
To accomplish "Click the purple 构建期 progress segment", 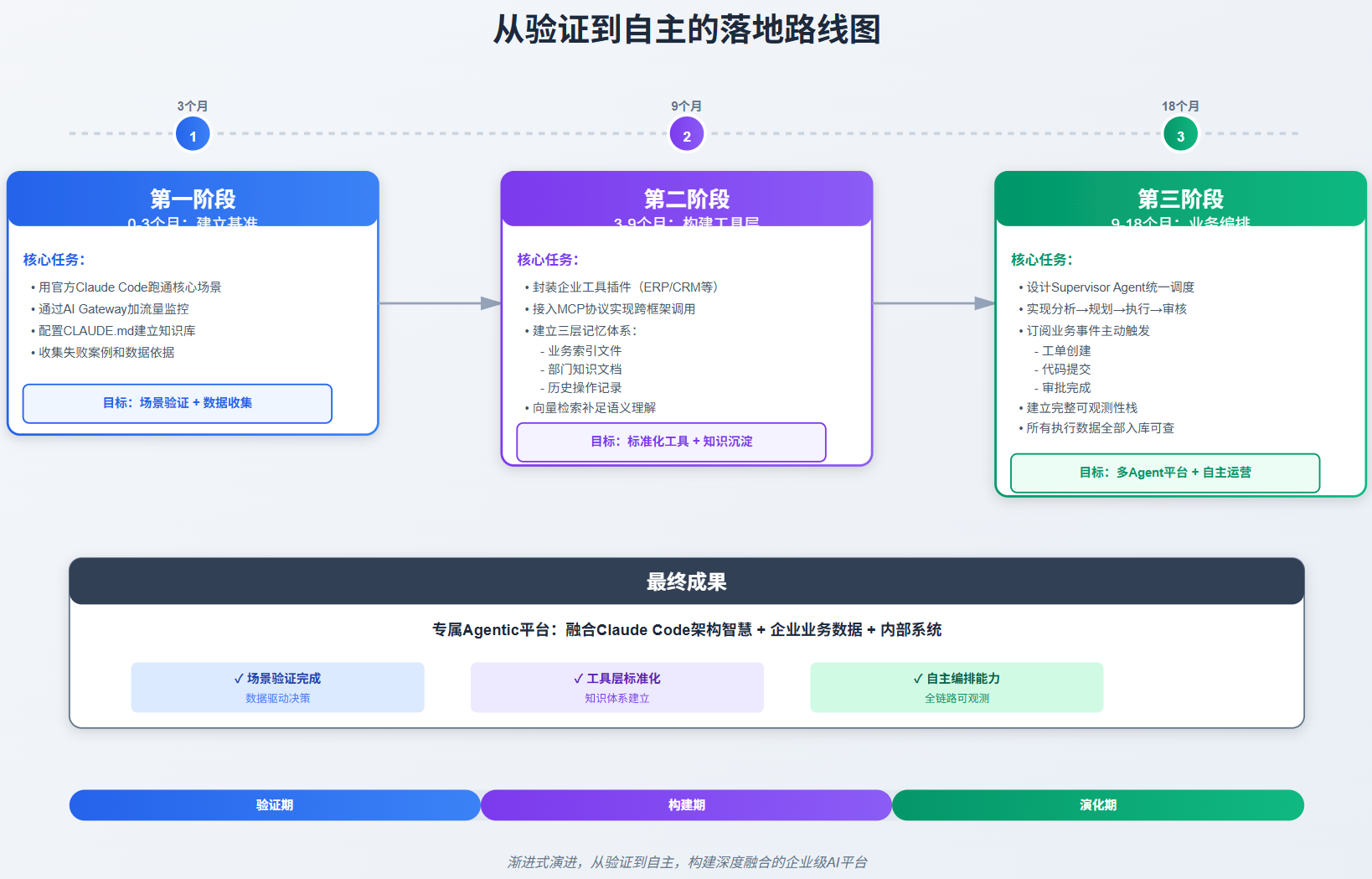I will point(686,804).
